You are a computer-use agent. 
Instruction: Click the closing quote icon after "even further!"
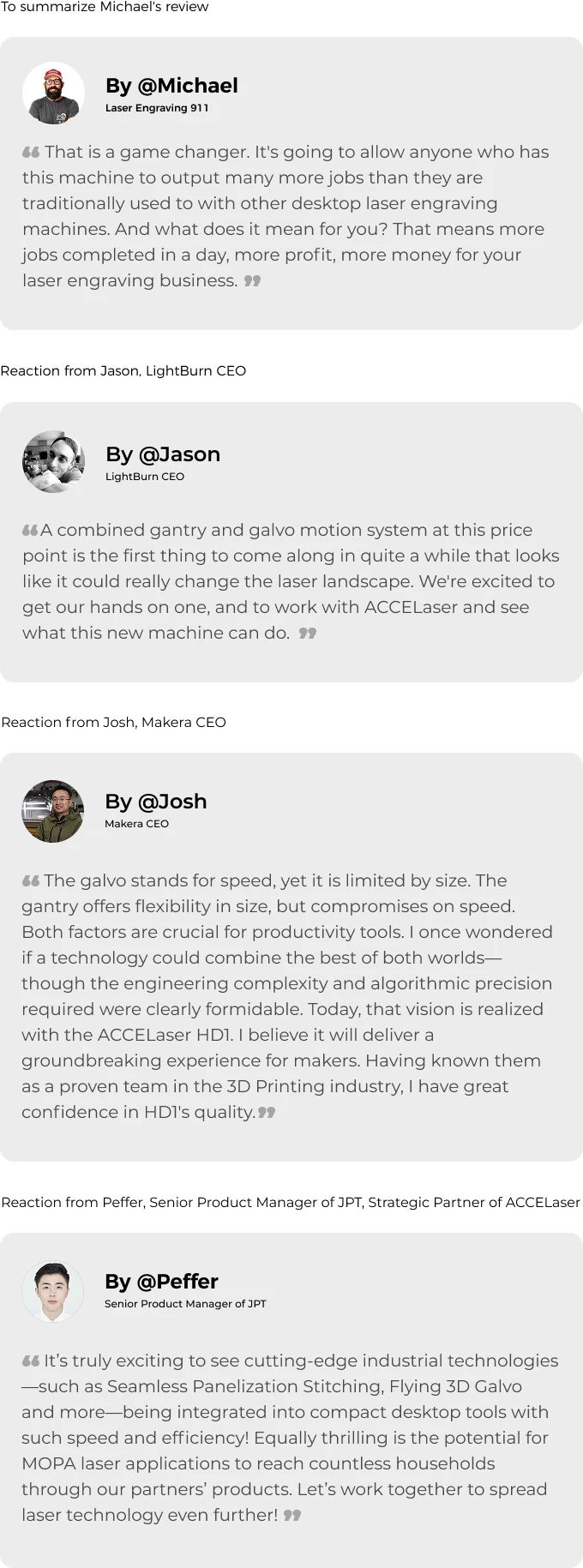[292, 1516]
